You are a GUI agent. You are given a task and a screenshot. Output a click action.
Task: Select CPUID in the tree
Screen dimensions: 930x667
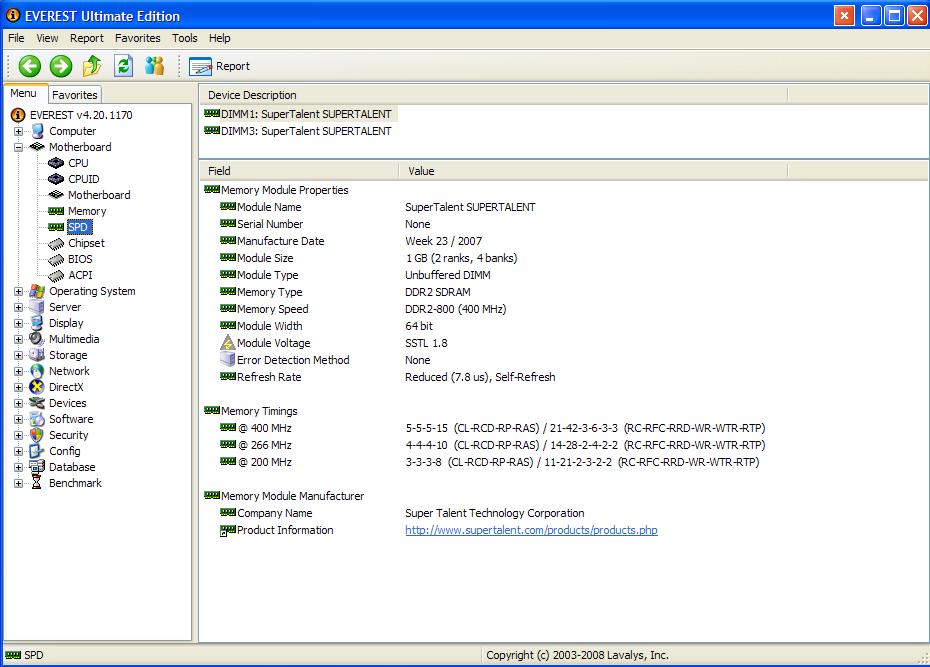(x=84, y=179)
